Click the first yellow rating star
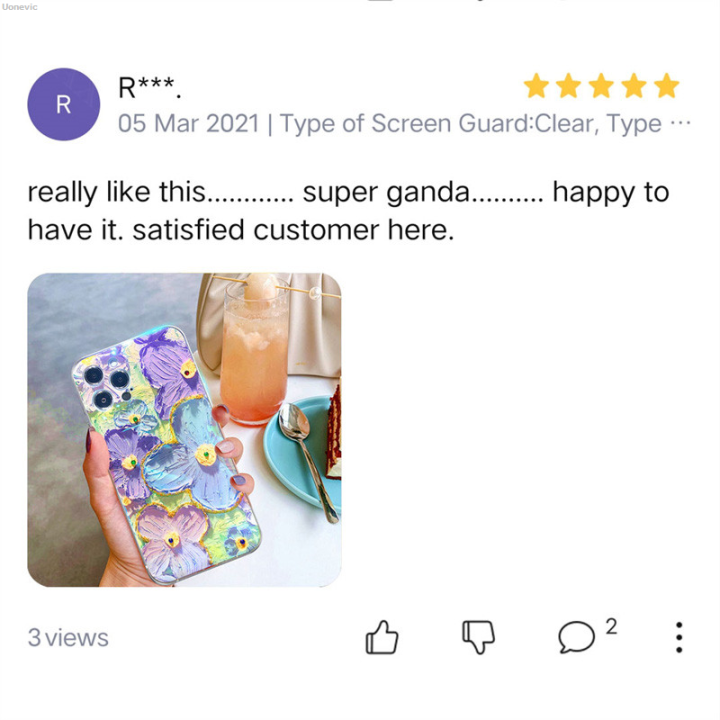 point(536,86)
